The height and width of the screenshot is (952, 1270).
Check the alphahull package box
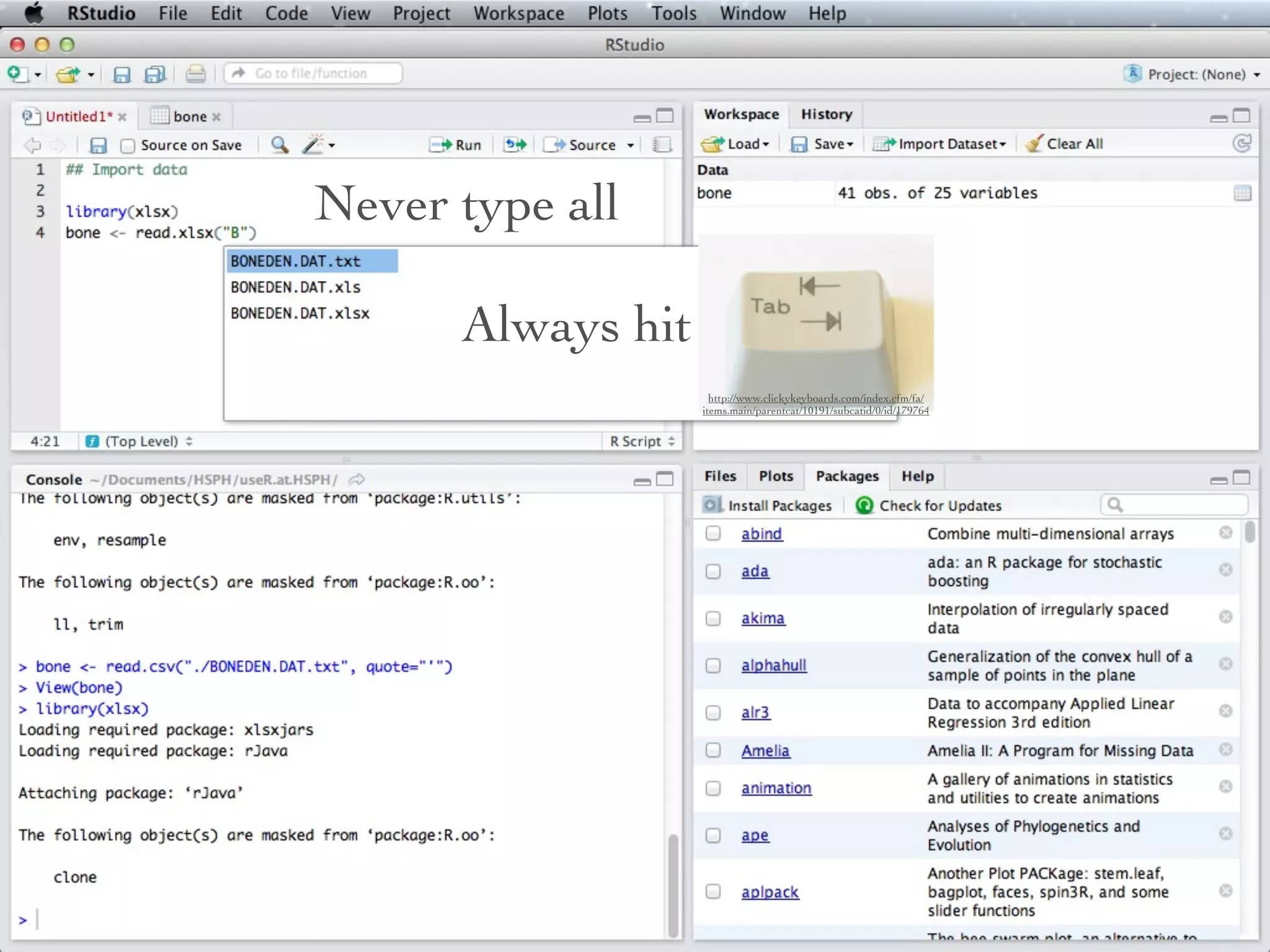pos(713,665)
